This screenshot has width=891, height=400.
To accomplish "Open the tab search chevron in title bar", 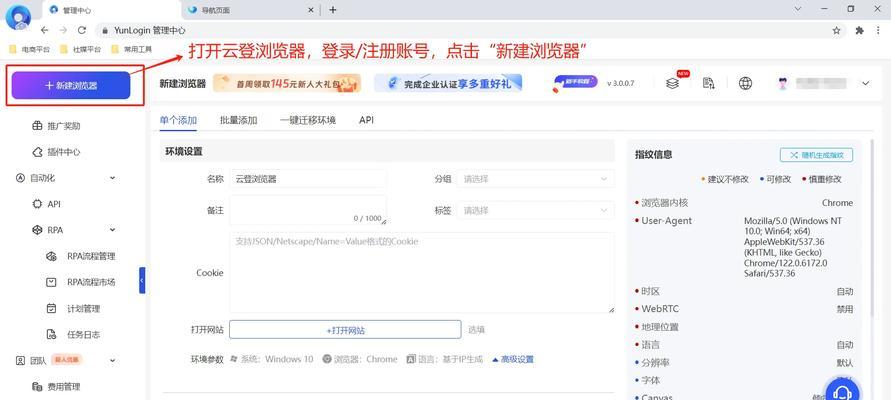I will (x=798, y=10).
